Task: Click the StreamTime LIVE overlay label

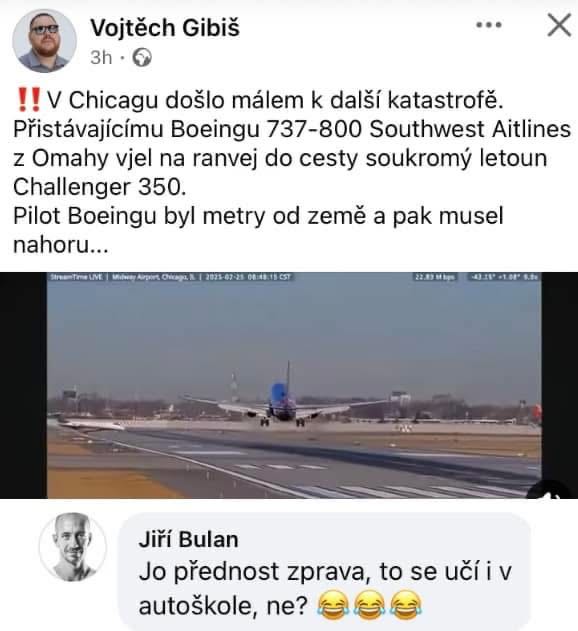Action: point(77,277)
